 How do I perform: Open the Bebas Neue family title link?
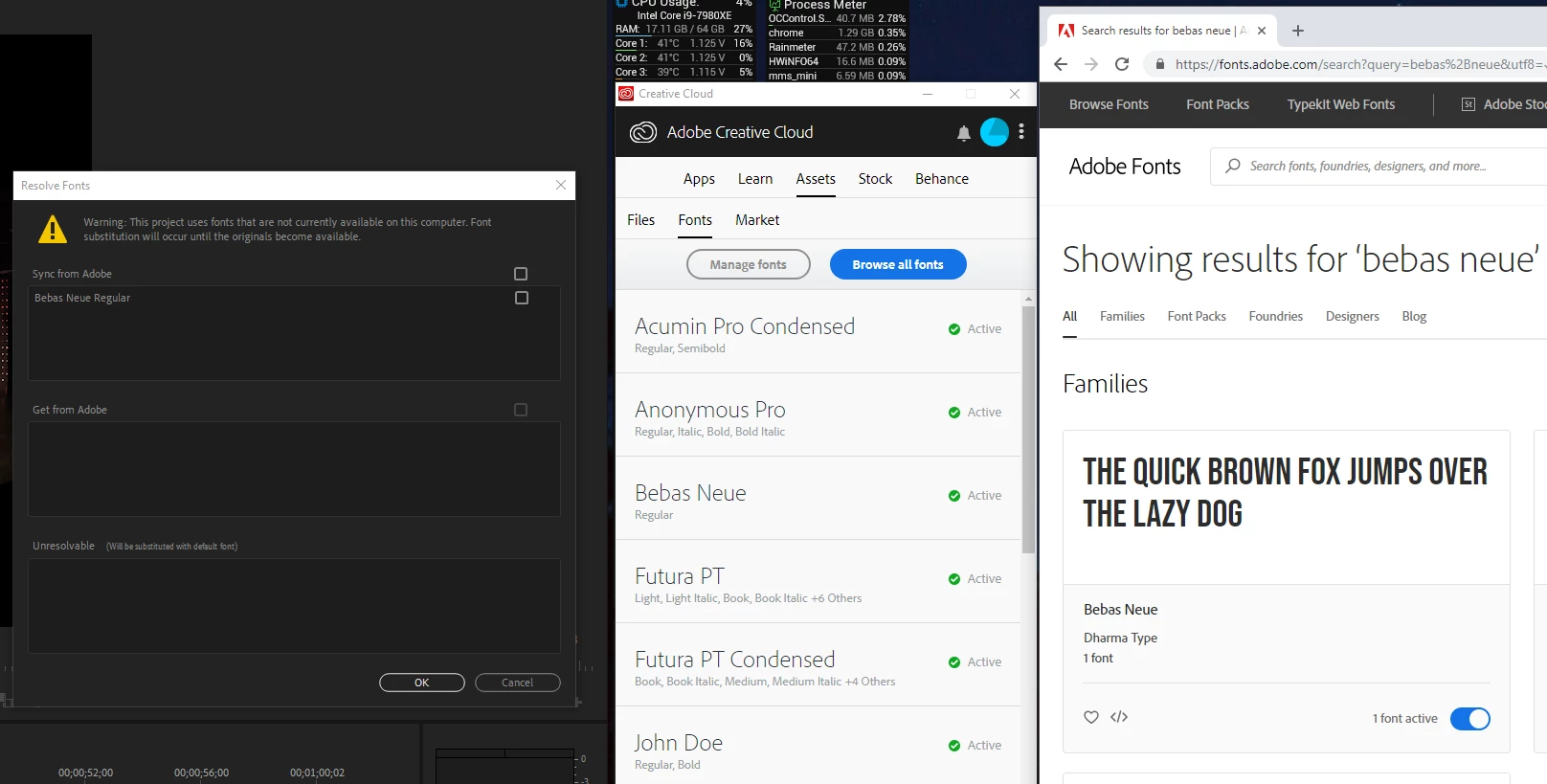tap(1120, 609)
